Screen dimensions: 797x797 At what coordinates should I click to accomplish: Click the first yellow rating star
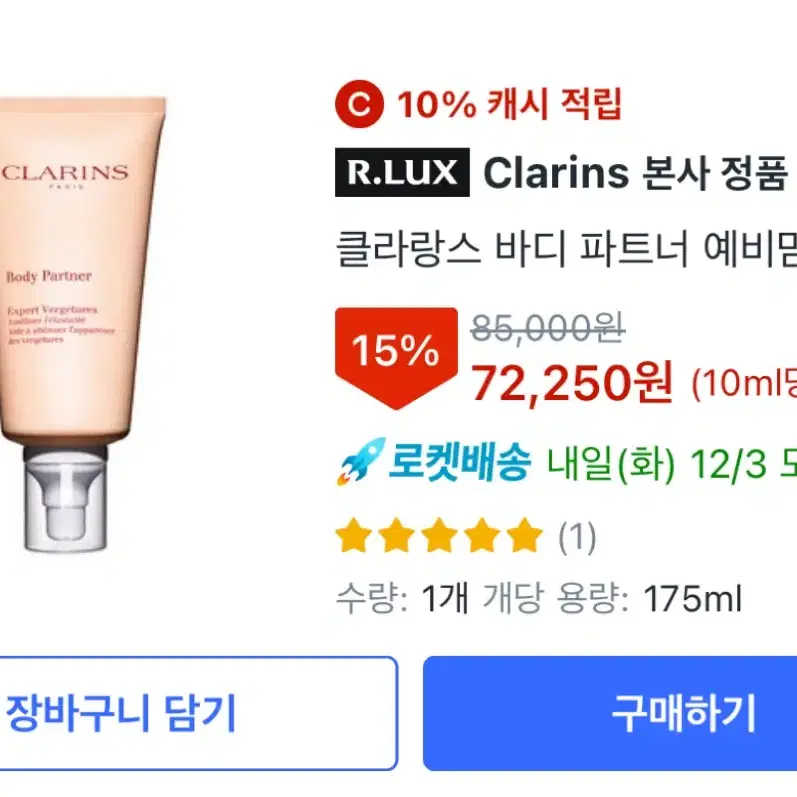[354, 536]
